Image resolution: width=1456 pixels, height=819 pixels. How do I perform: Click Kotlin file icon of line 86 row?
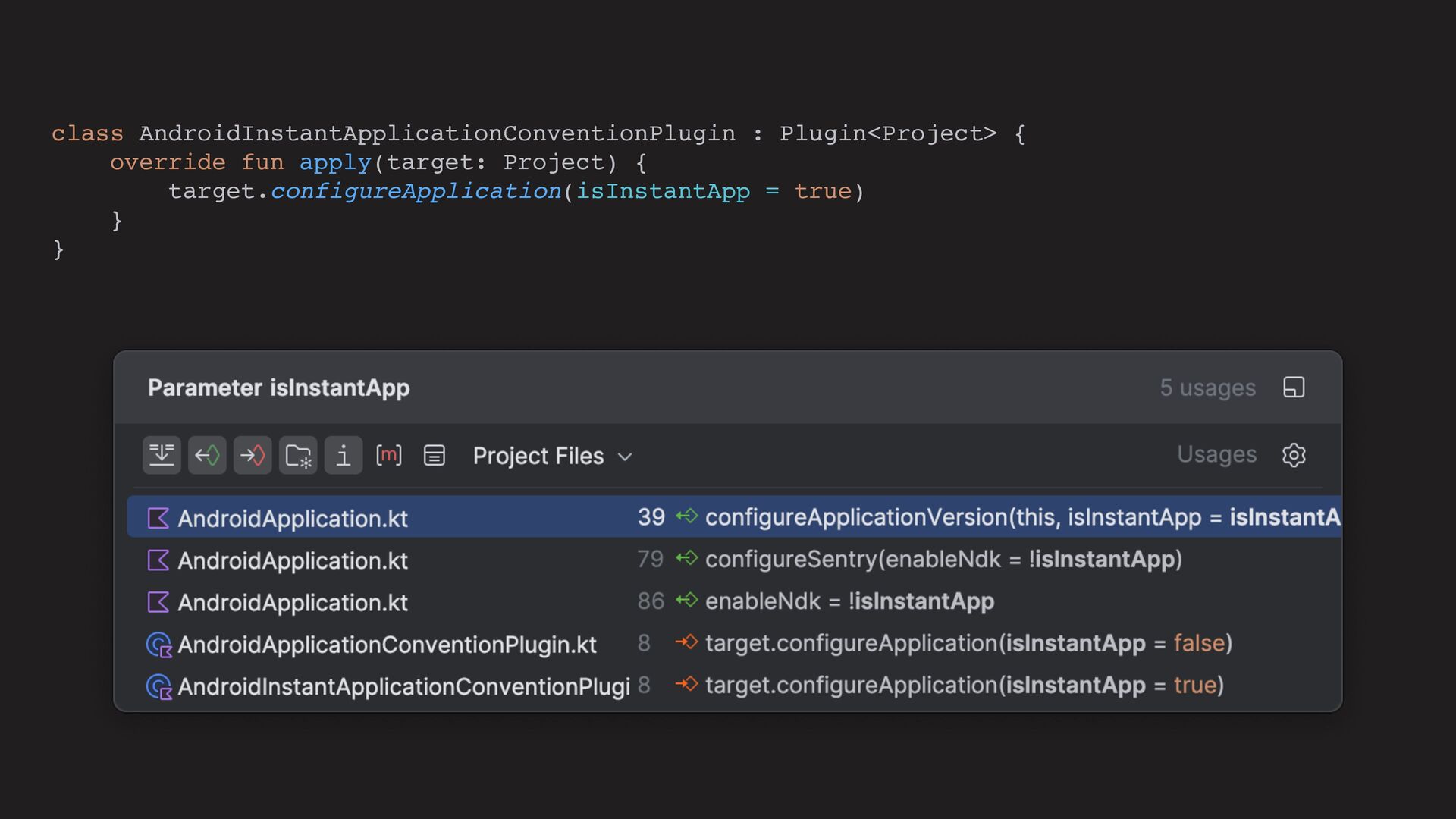click(x=158, y=602)
